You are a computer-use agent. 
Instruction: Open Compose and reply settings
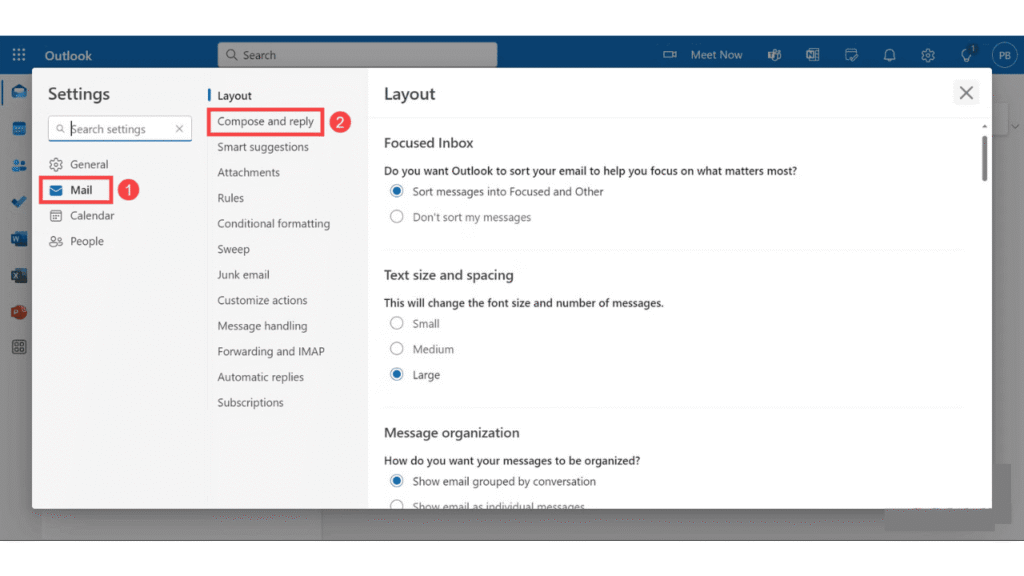tap(265, 121)
